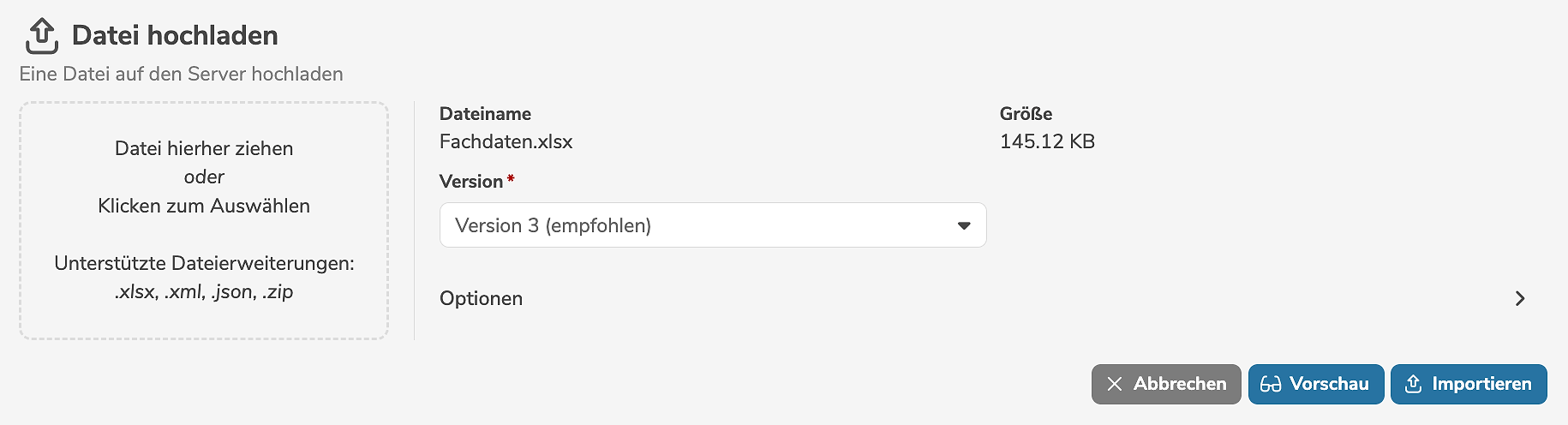1568x425 pixels.
Task: Expand the Optionen section
Action: click(482, 298)
